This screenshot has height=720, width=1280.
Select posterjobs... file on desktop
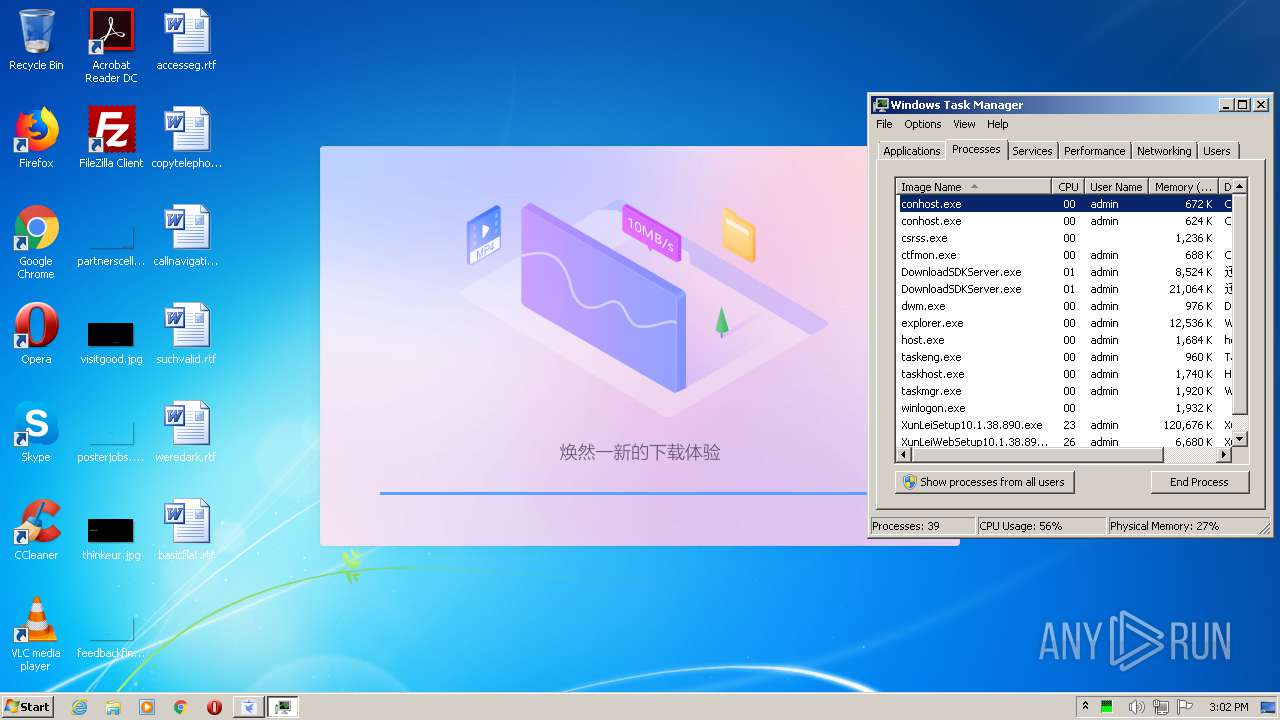[x=111, y=440]
